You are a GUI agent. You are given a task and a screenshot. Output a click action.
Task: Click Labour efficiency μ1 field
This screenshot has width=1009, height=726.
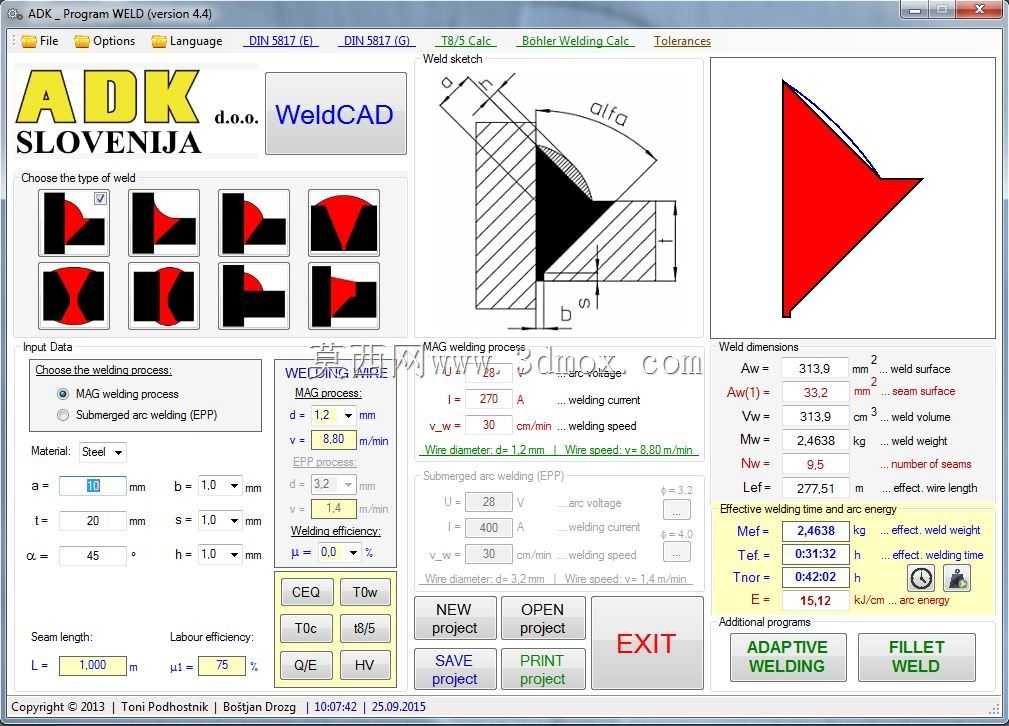(x=222, y=666)
